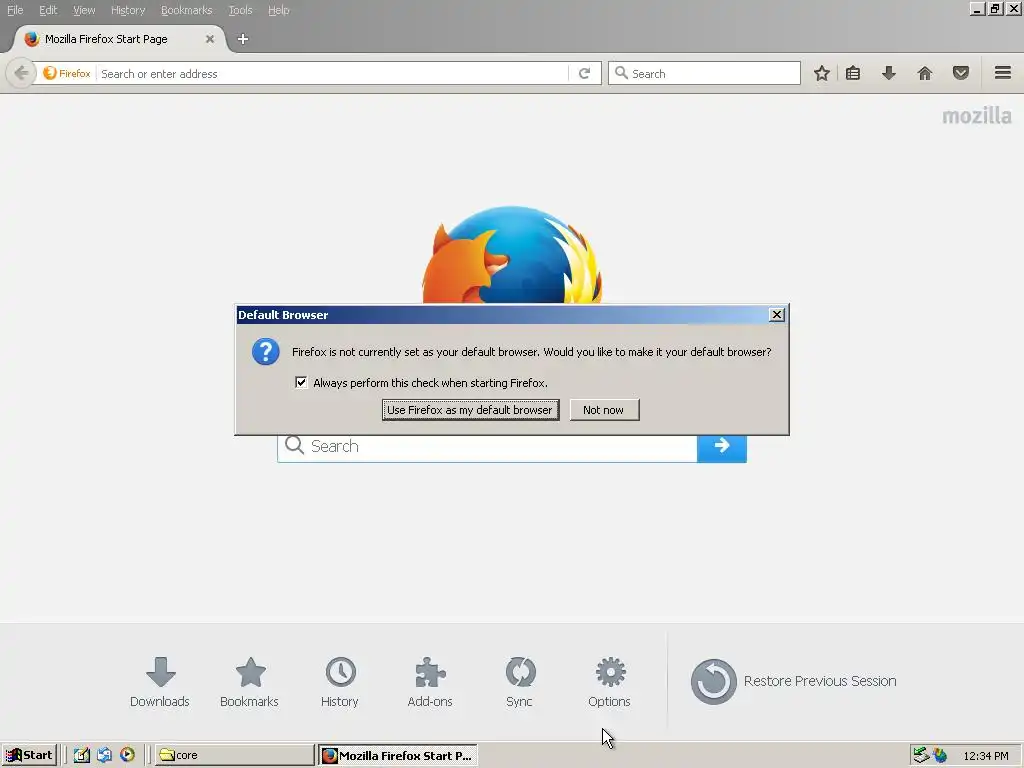
Task: Click the dialog question mark icon
Action: (x=266, y=352)
